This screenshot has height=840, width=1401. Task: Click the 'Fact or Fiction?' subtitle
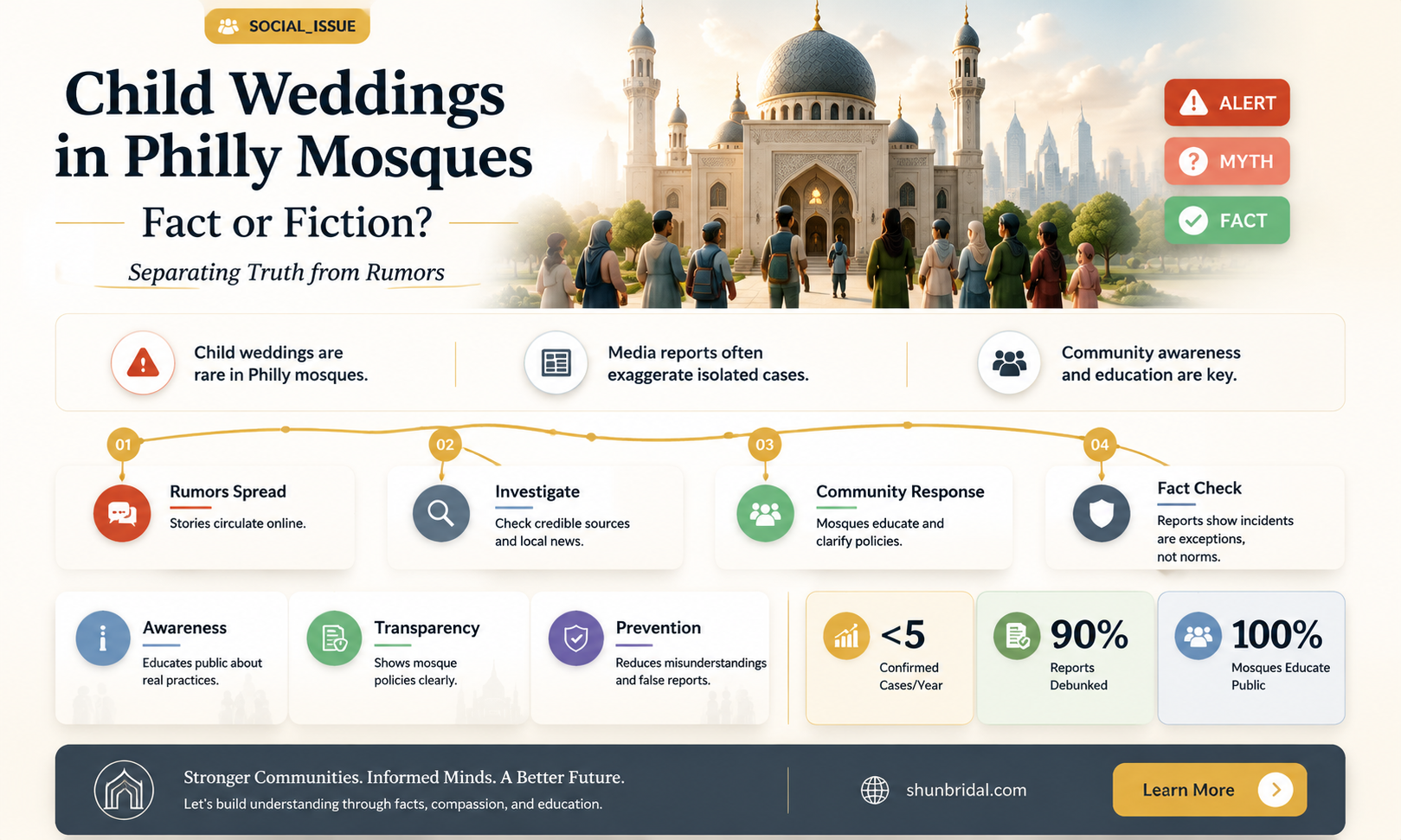pyautogui.click(x=287, y=222)
